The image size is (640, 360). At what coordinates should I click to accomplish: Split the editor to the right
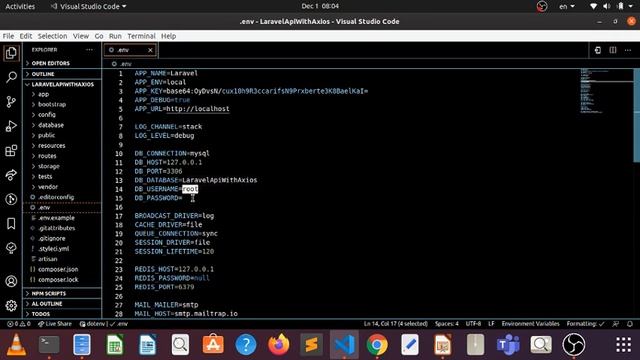613,50
